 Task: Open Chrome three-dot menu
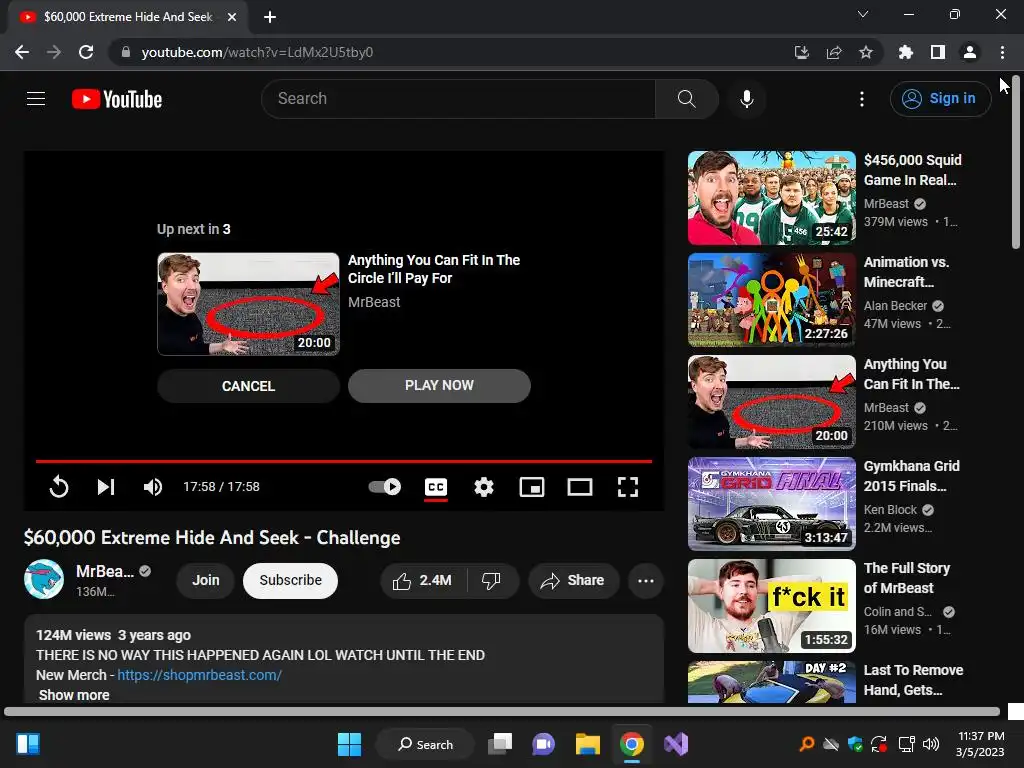1002,52
